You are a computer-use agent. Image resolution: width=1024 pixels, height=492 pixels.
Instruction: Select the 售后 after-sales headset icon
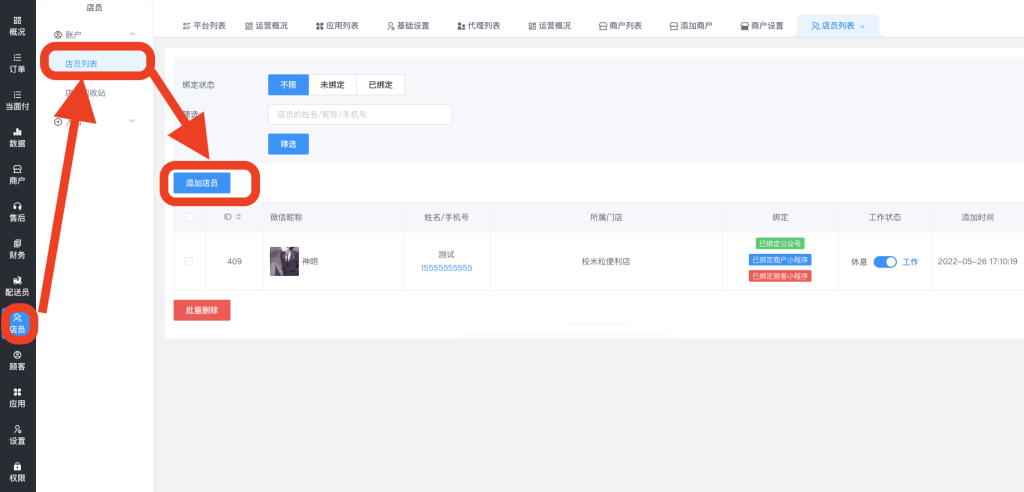tap(17, 210)
